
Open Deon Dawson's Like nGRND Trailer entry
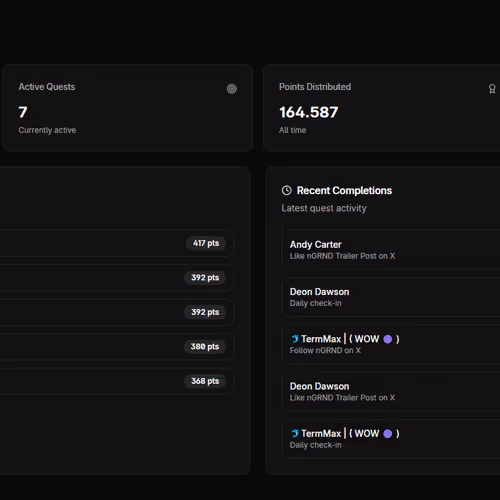391,391
